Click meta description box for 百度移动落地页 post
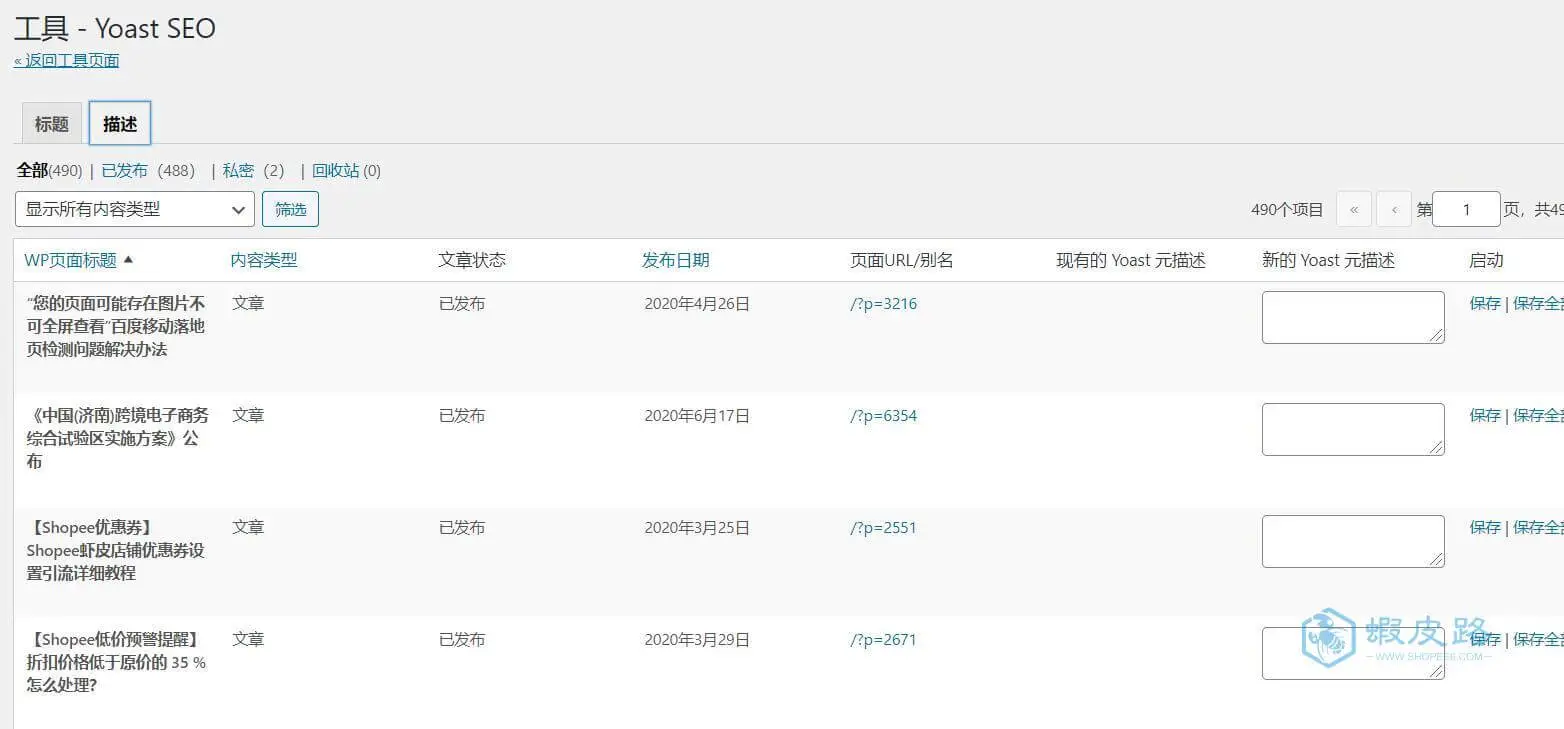 (x=1353, y=317)
